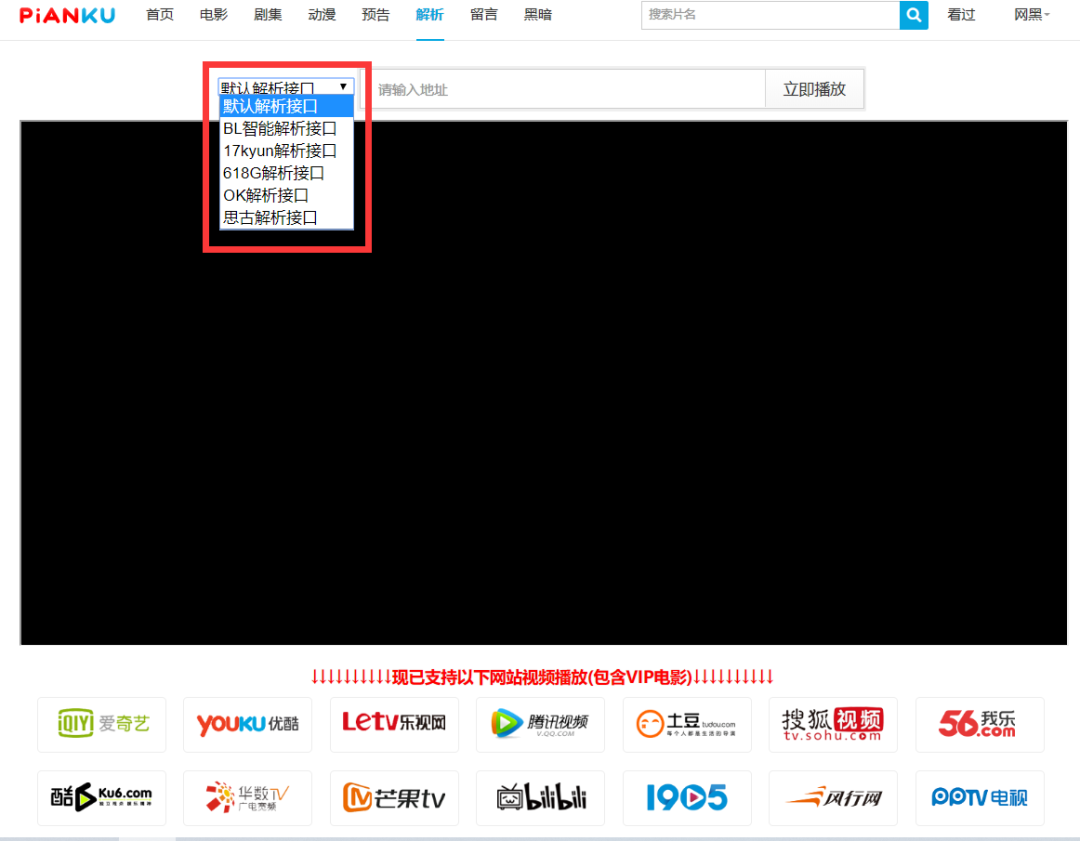Open the 动漫 navigation tab
Viewport: 1080px width, 841px height.
pos(322,15)
